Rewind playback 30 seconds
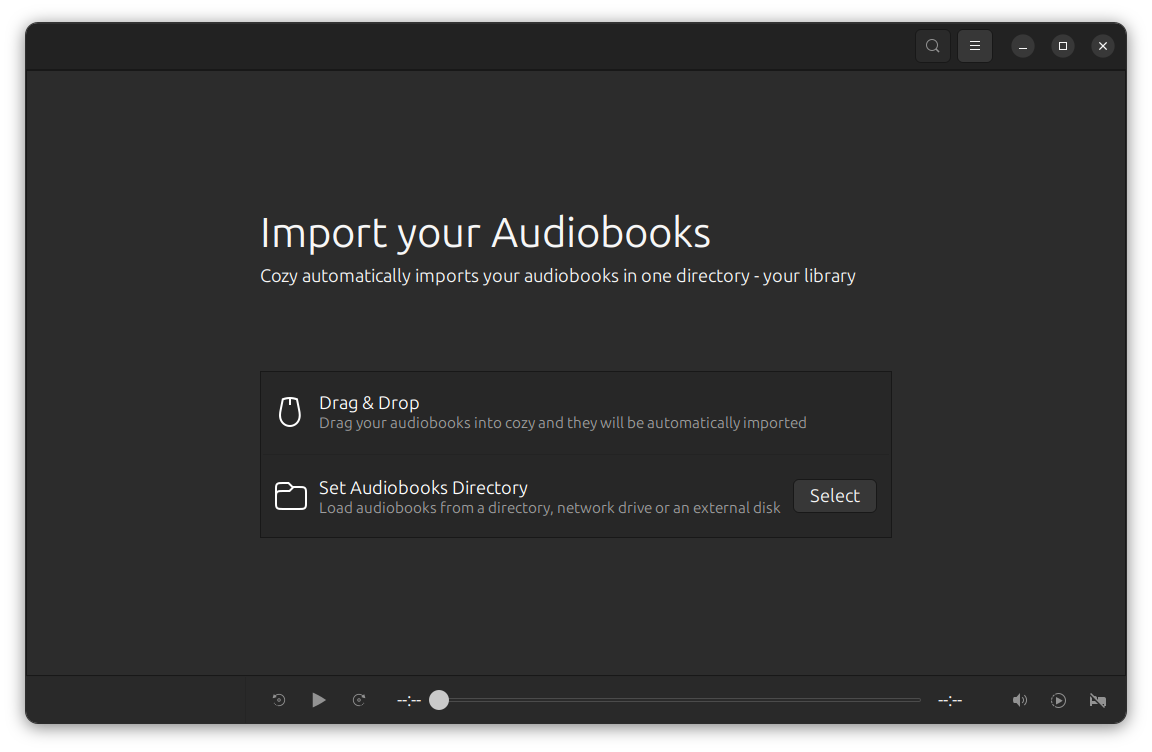The width and height of the screenshot is (1152, 752). [x=279, y=700]
